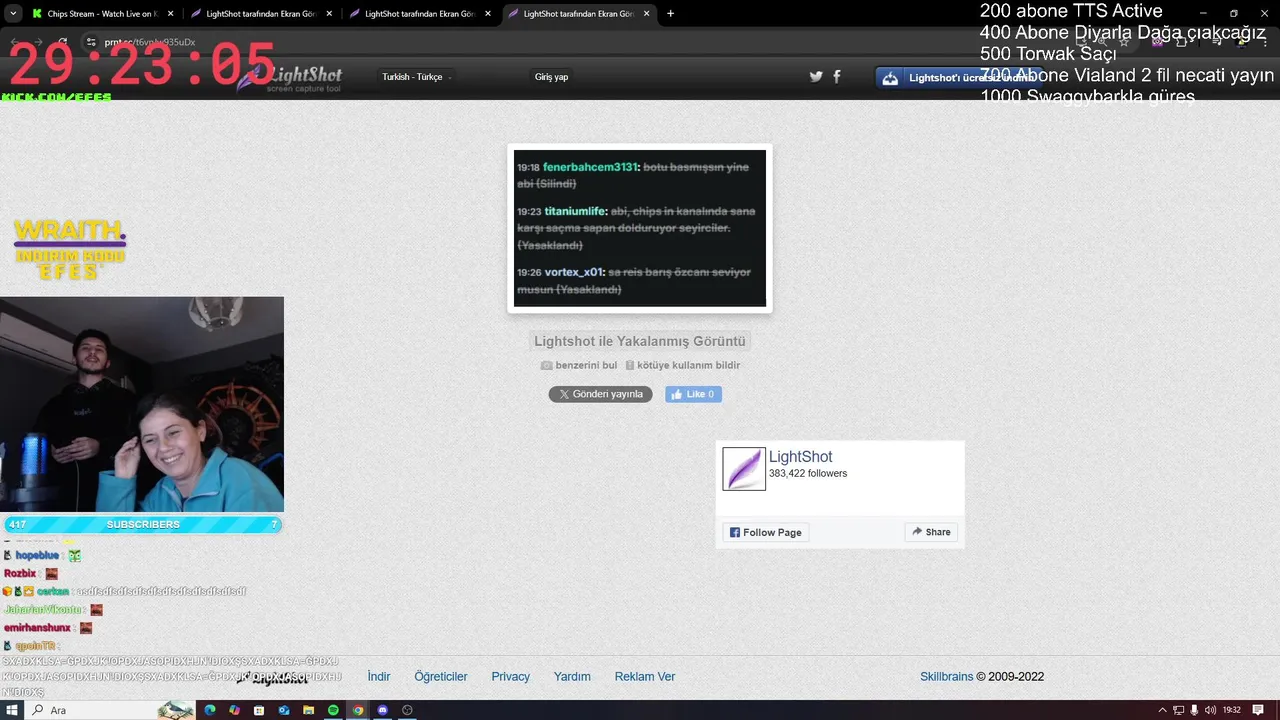Open Google Chrome from the taskbar
This screenshot has width=1280, height=720.
[358, 710]
